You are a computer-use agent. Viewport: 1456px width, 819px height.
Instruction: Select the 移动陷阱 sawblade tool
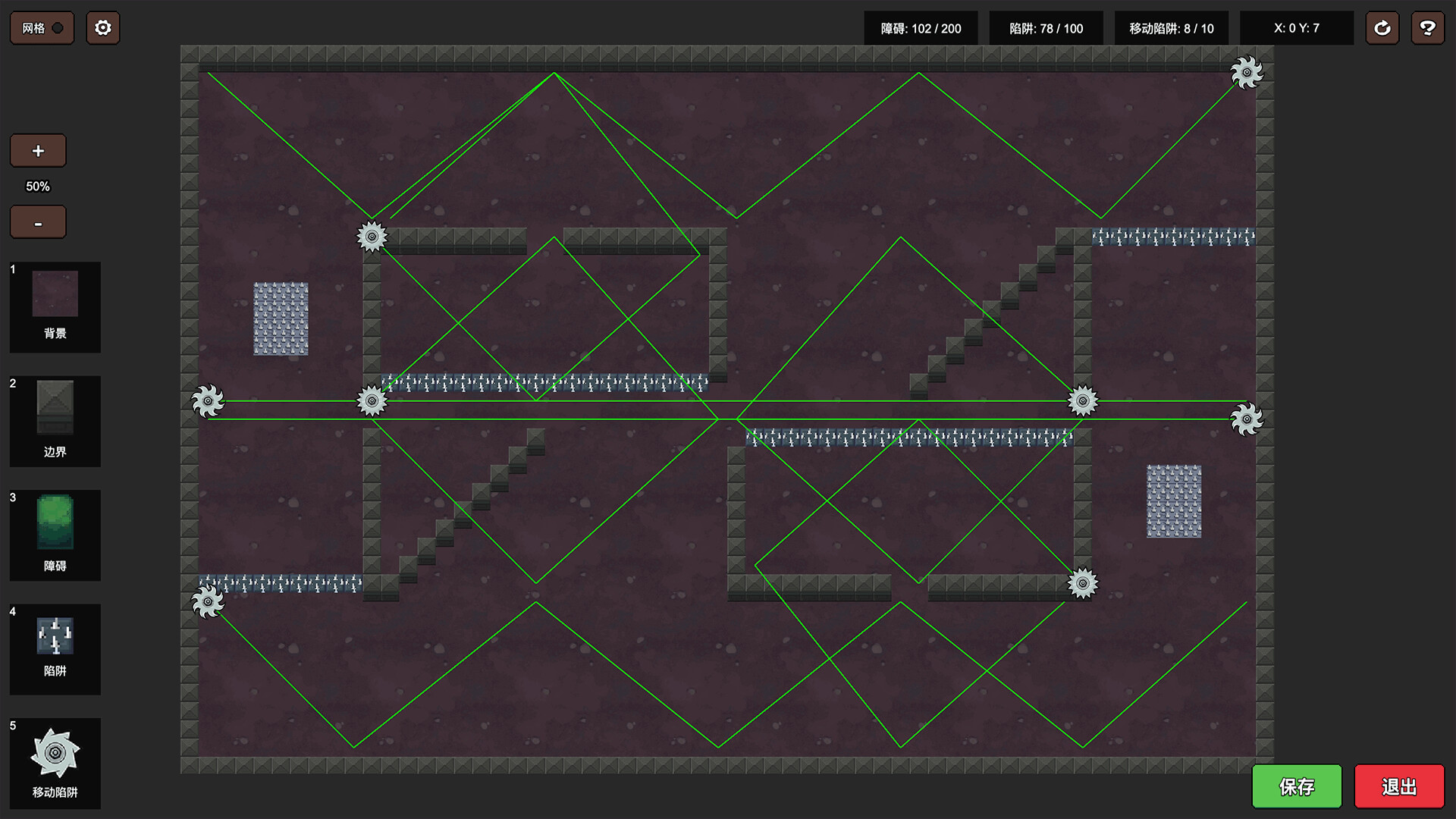(x=55, y=762)
